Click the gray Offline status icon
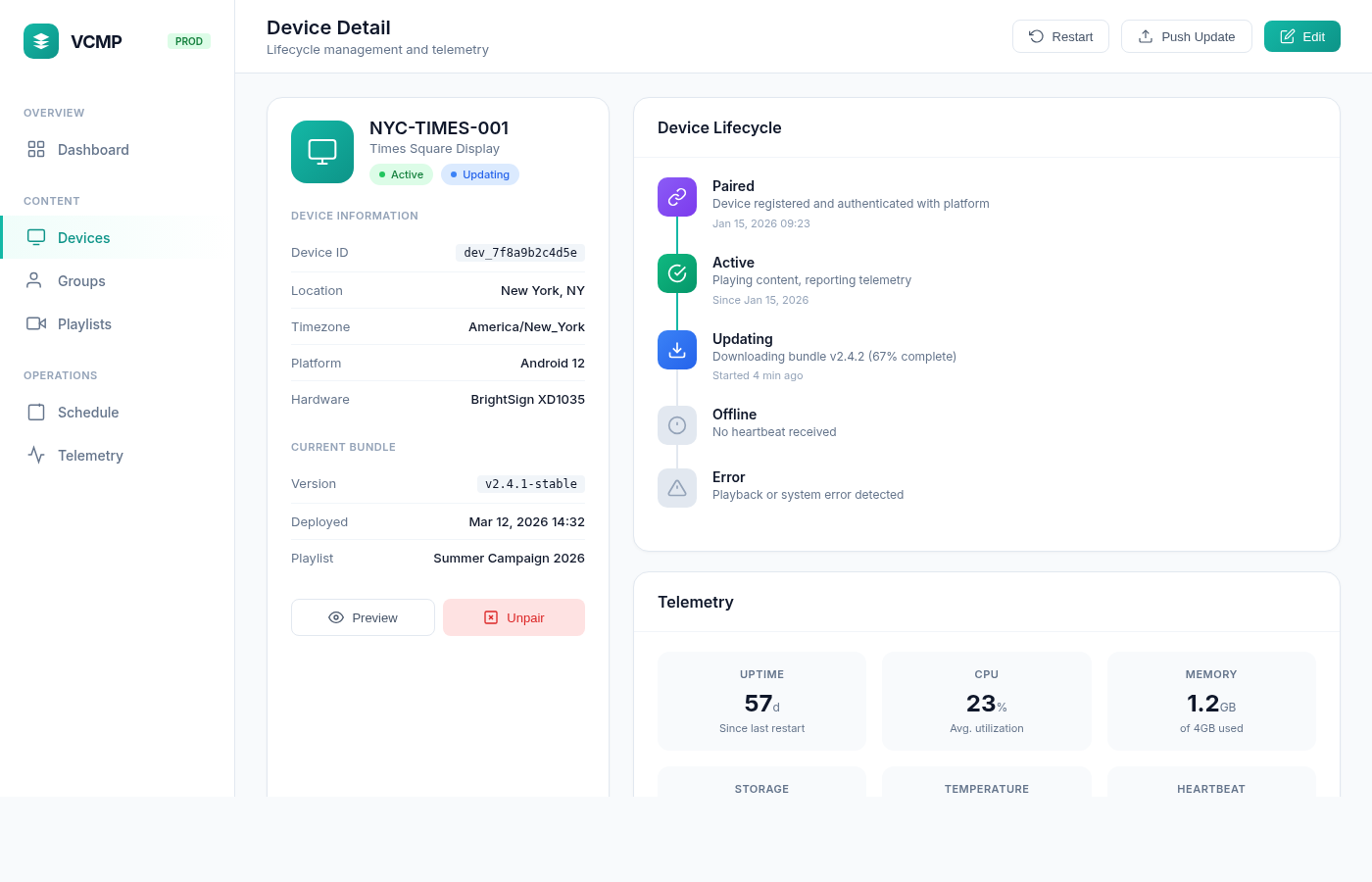 coord(677,425)
